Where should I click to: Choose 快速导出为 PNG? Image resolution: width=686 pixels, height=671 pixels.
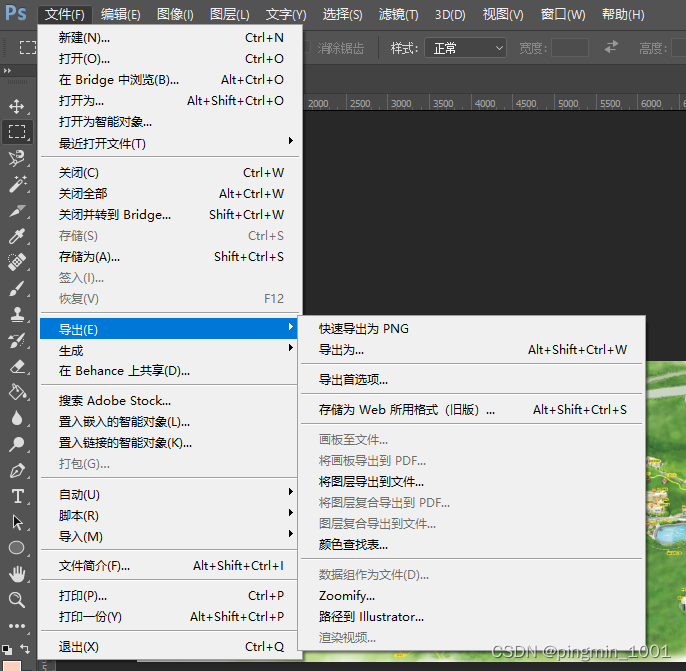click(472, 329)
